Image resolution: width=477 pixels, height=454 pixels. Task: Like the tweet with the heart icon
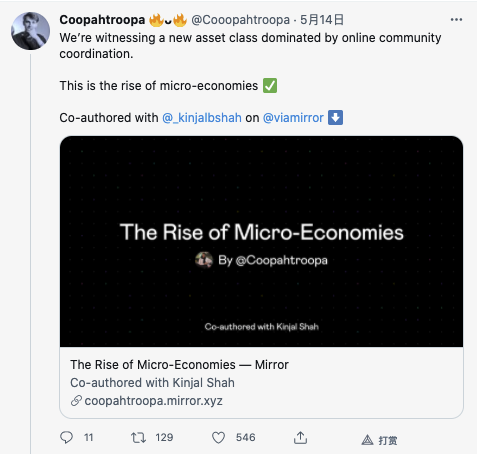[x=219, y=438]
